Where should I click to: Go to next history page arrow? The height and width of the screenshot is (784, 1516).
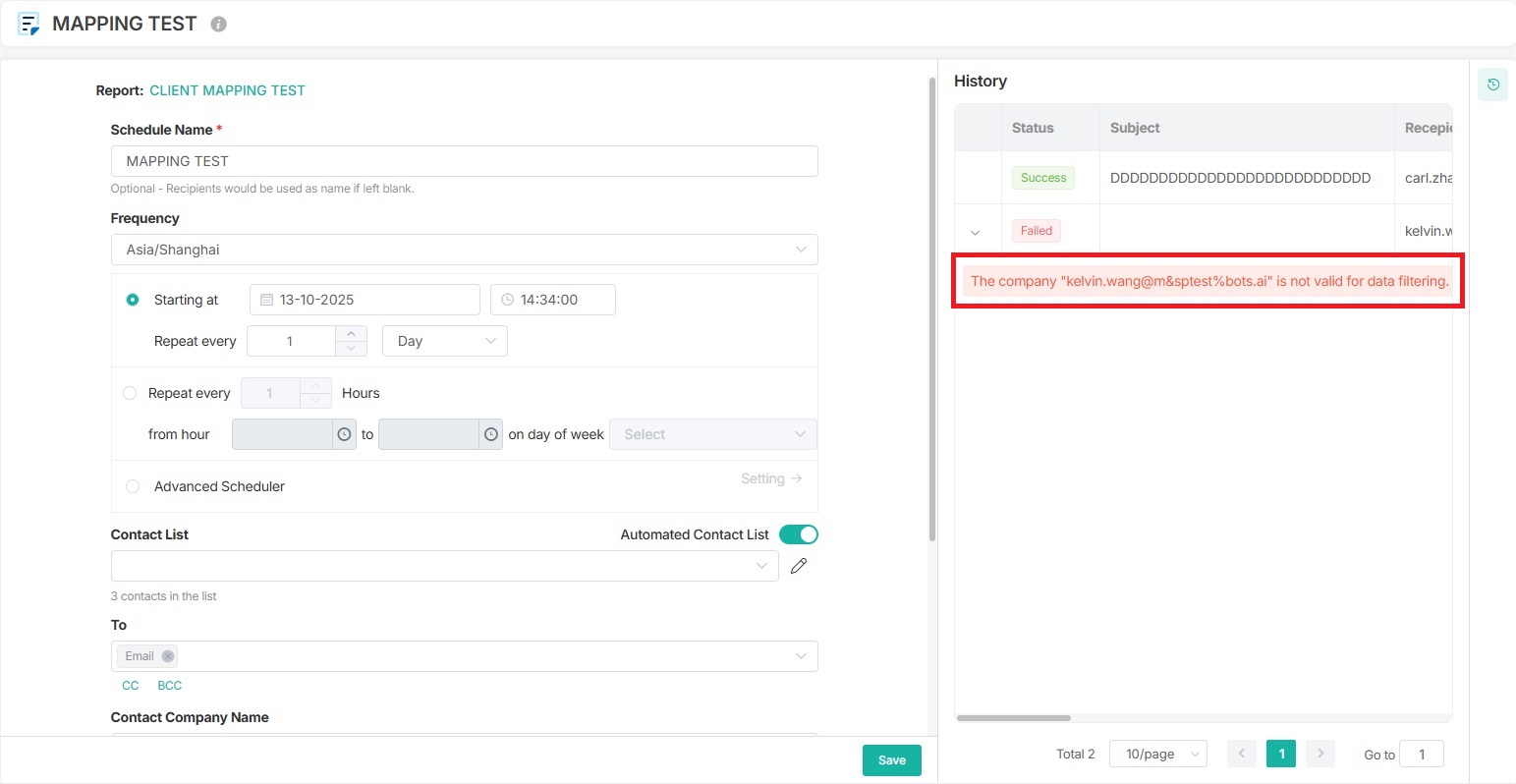click(1320, 754)
